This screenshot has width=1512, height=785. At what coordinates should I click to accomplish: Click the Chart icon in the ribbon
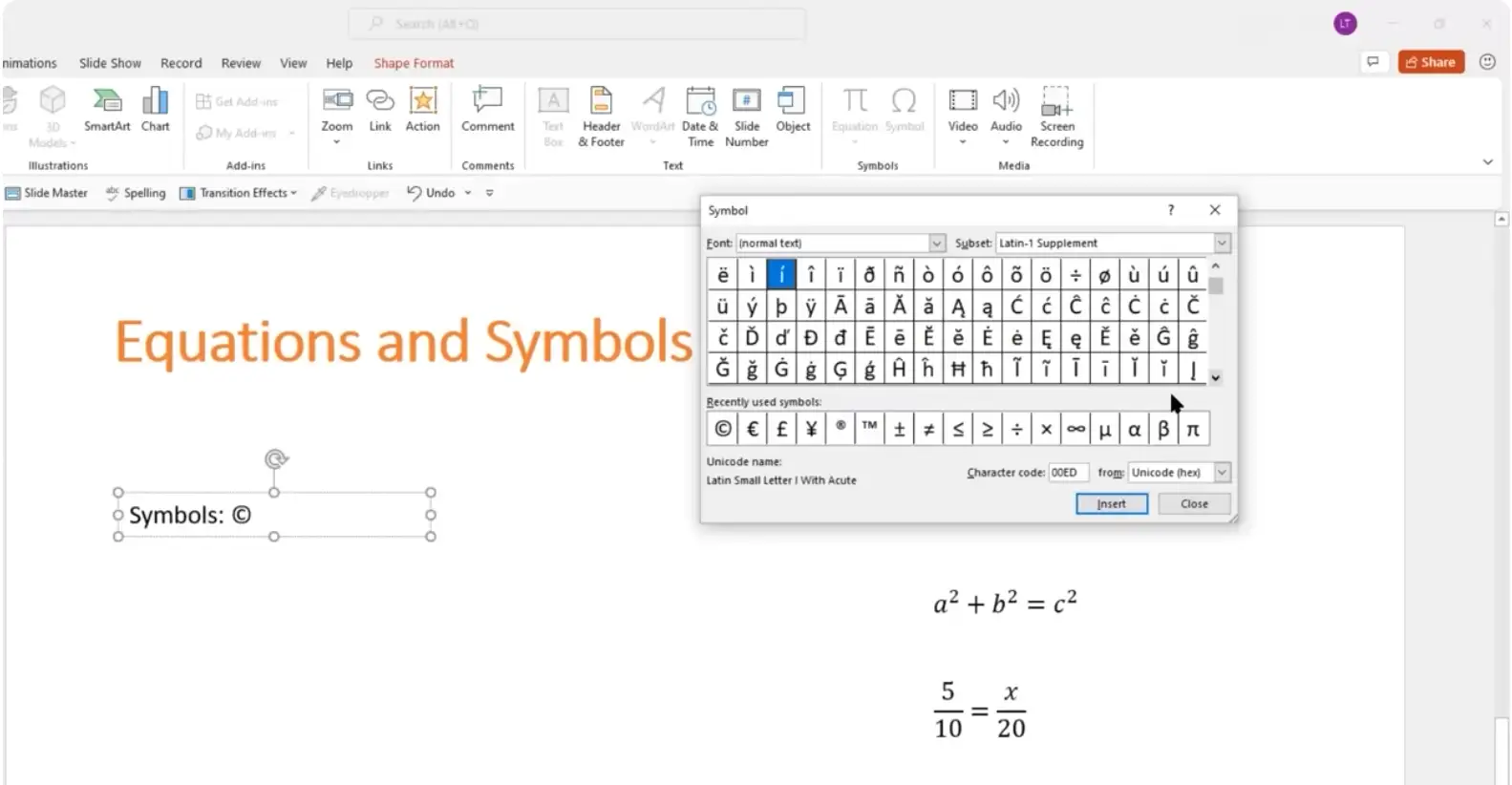[x=155, y=110]
